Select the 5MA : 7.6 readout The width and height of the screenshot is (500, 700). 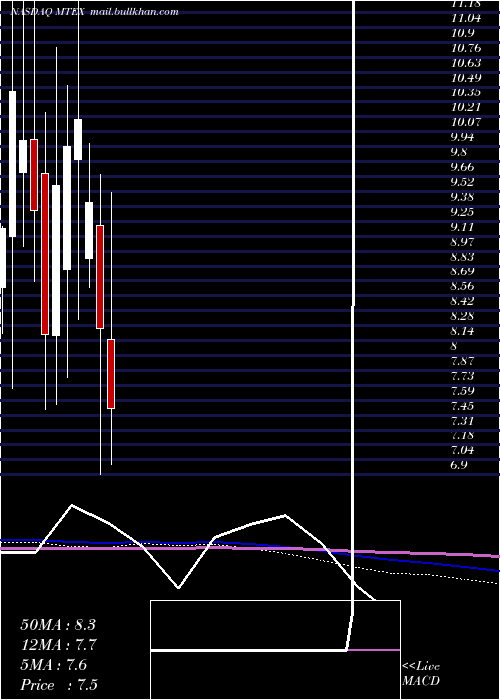[54, 665]
